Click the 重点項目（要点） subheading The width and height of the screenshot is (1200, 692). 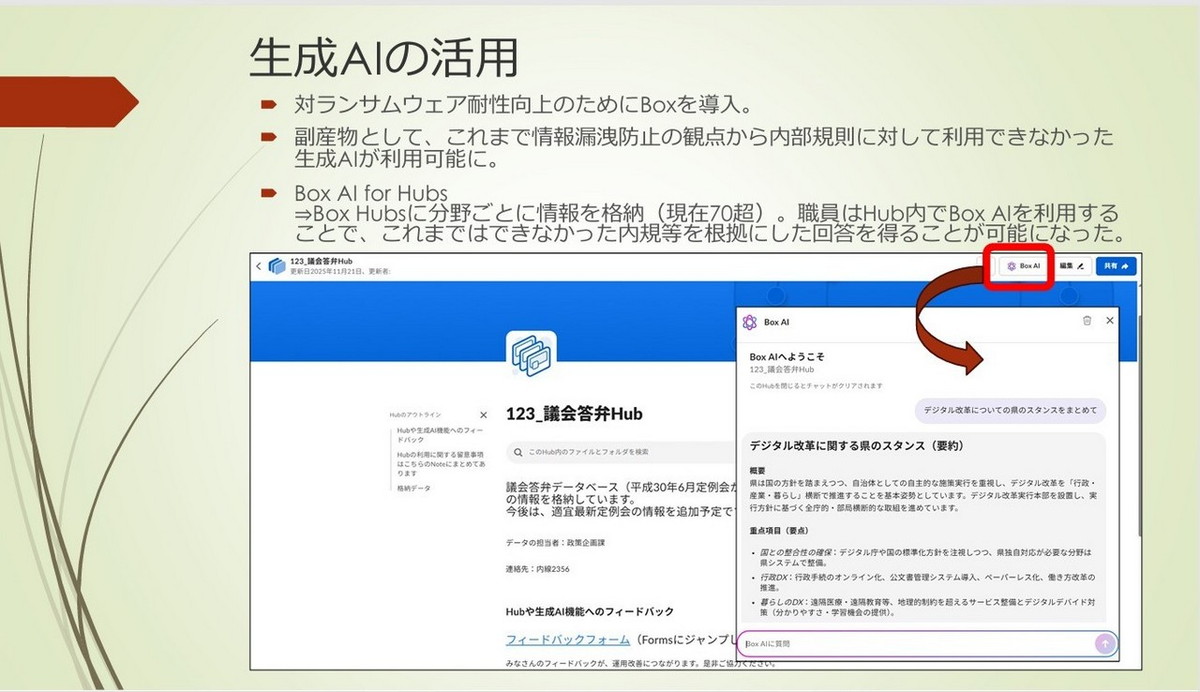click(x=779, y=530)
